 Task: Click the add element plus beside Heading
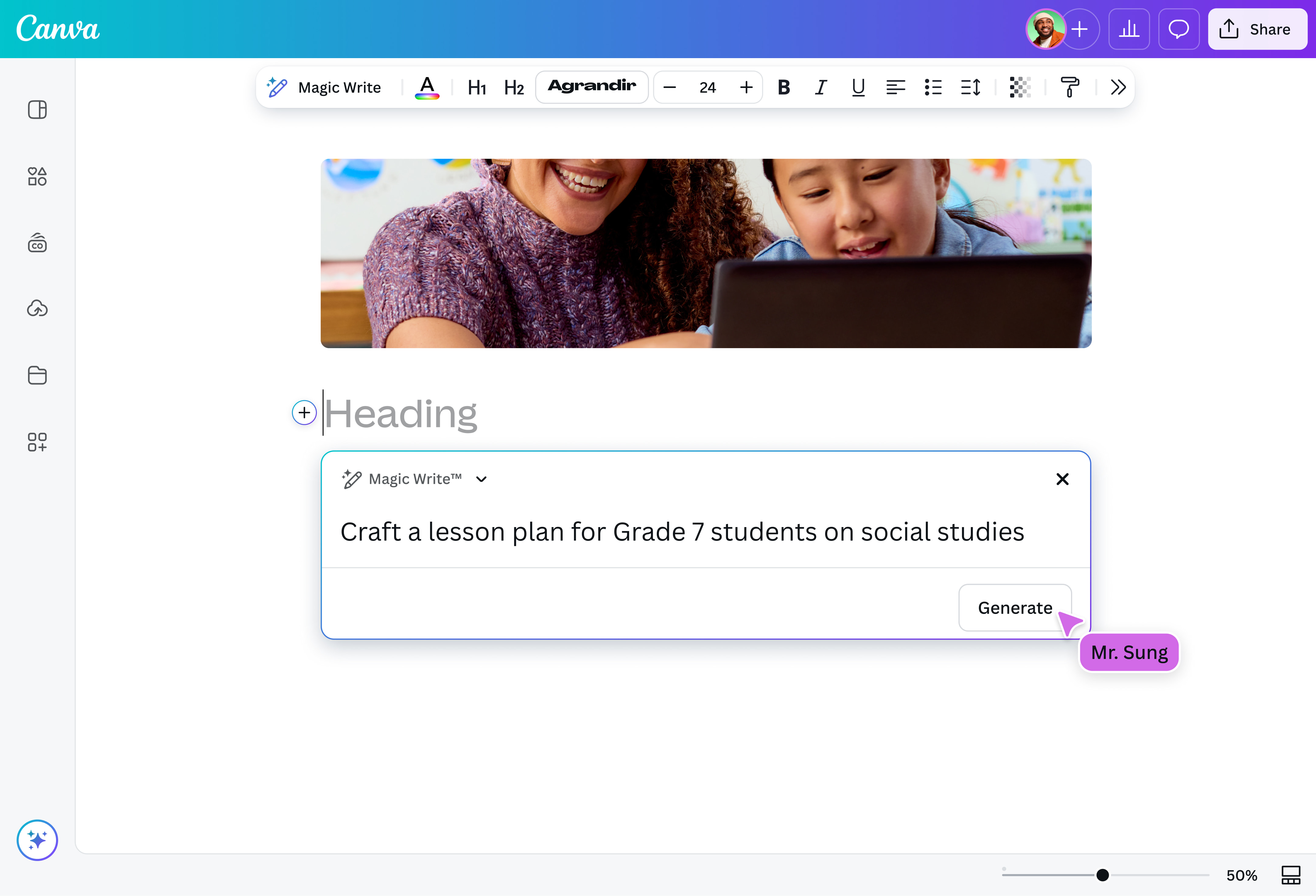(x=304, y=412)
